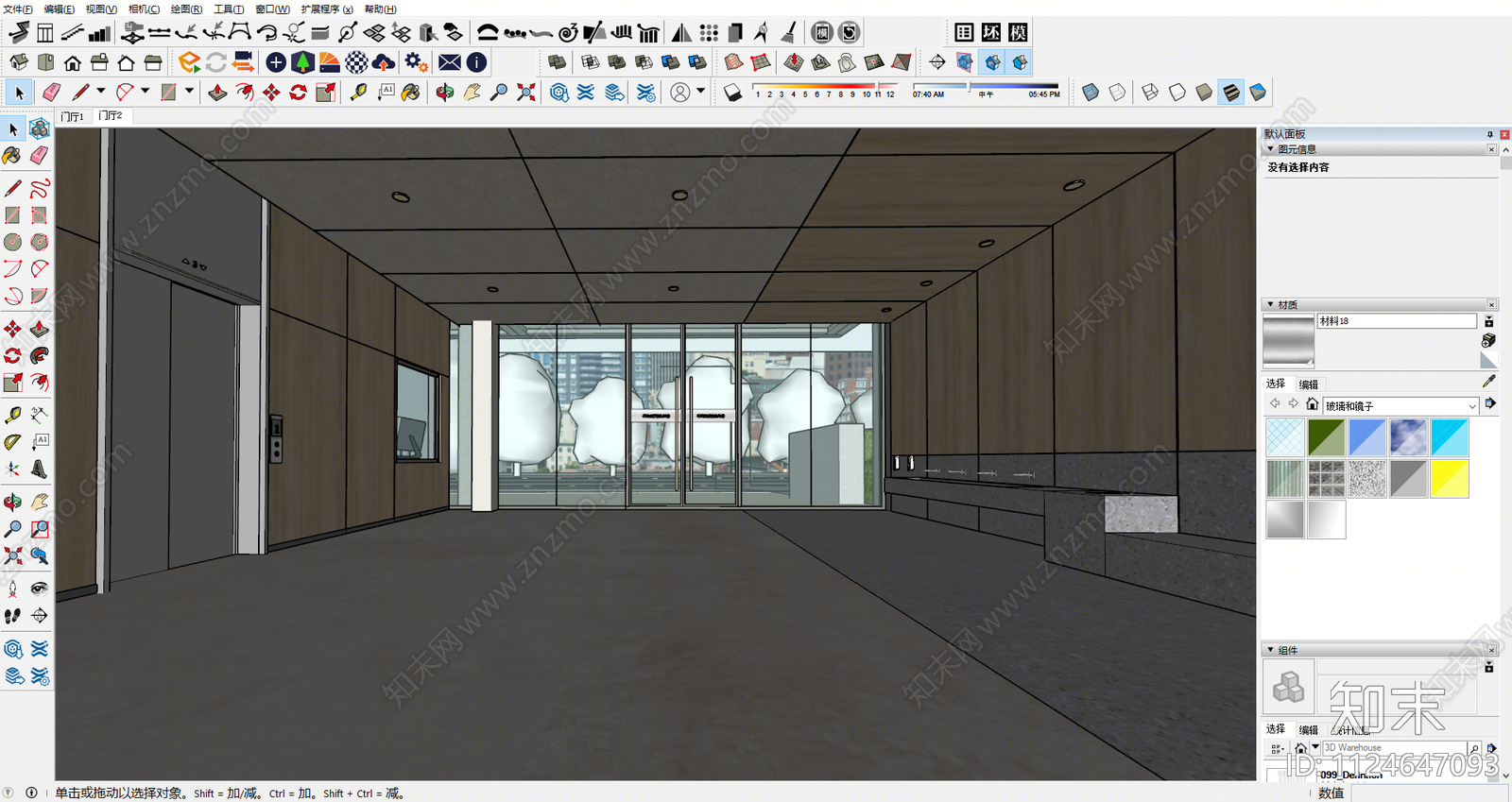Switch to scene tab 门厅2
Screen dimensions: 1512x802
pyautogui.click(x=111, y=115)
